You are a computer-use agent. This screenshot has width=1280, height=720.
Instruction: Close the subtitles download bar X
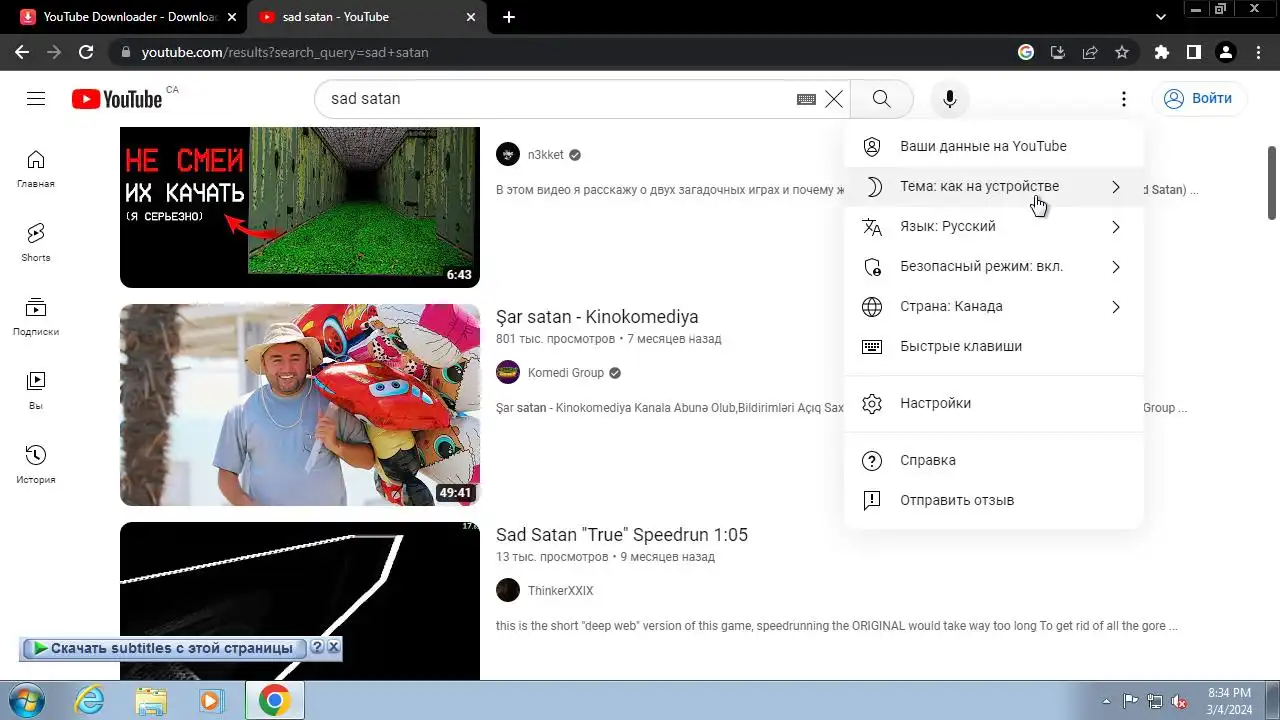[x=334, y=647]
